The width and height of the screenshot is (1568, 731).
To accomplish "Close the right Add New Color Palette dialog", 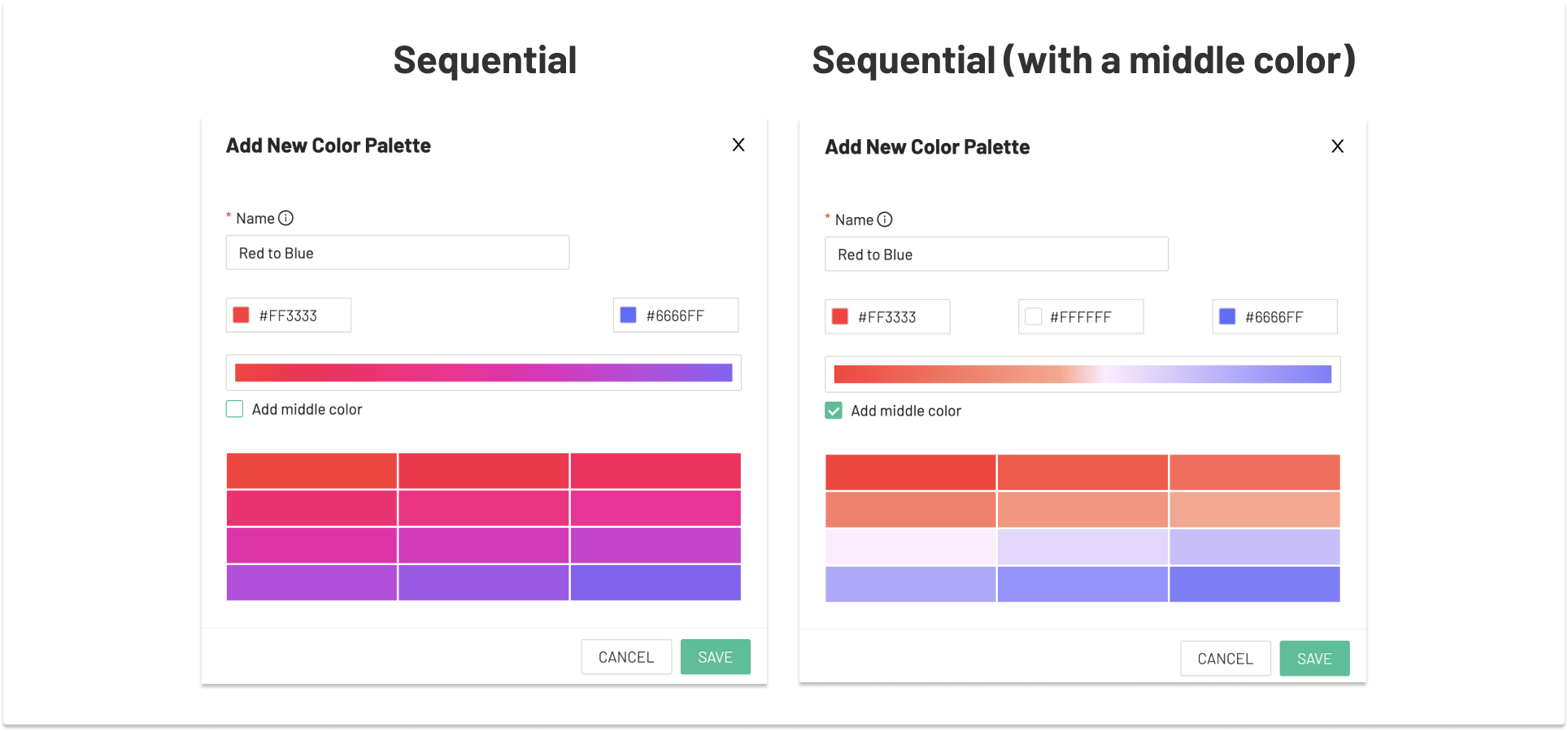I will (1337, 146).
